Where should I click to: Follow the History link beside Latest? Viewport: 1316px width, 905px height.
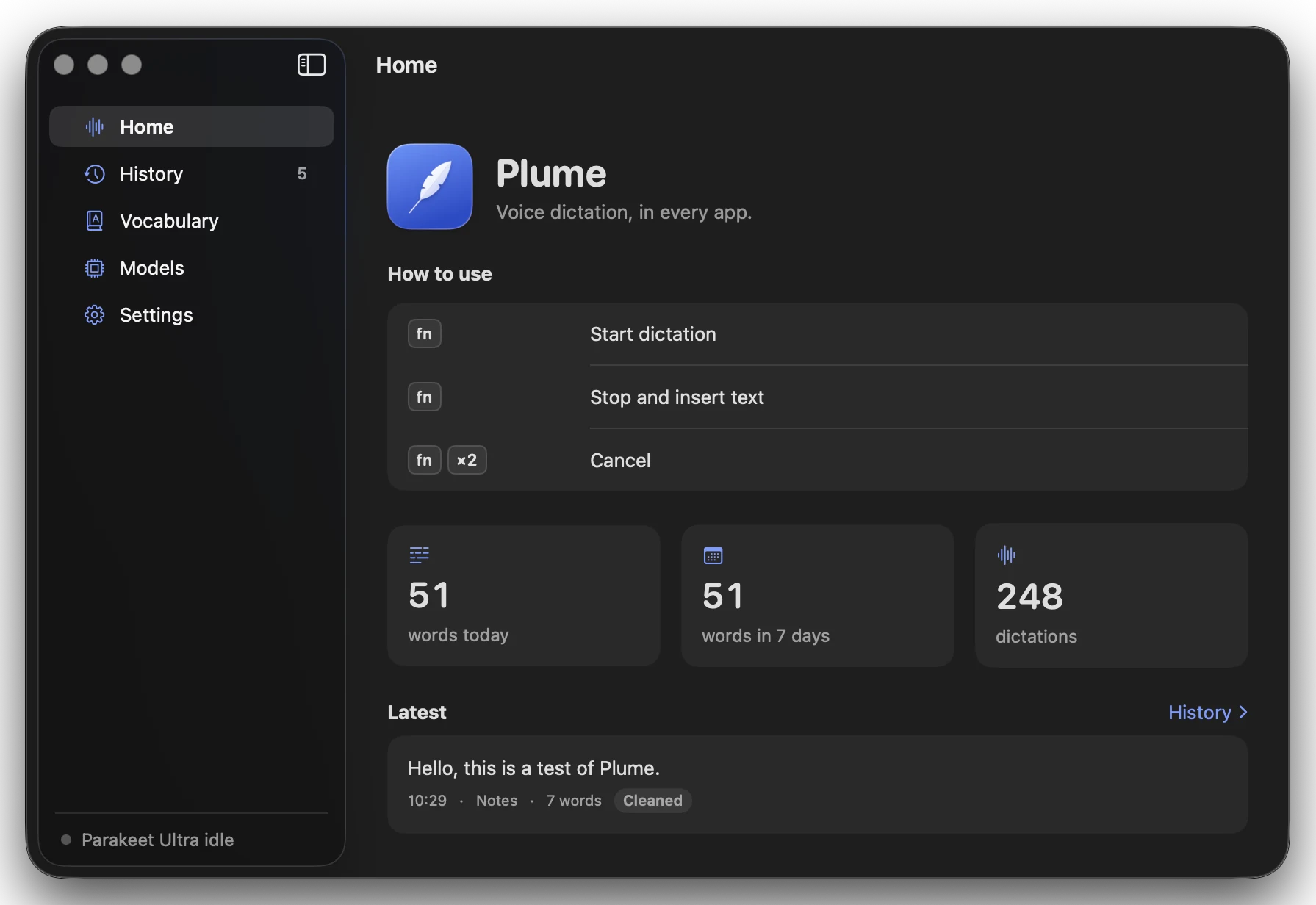1208,713
